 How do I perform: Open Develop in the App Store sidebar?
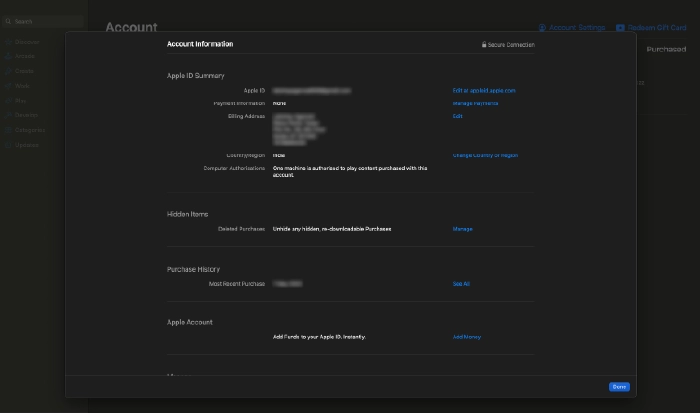pos(26,115)
